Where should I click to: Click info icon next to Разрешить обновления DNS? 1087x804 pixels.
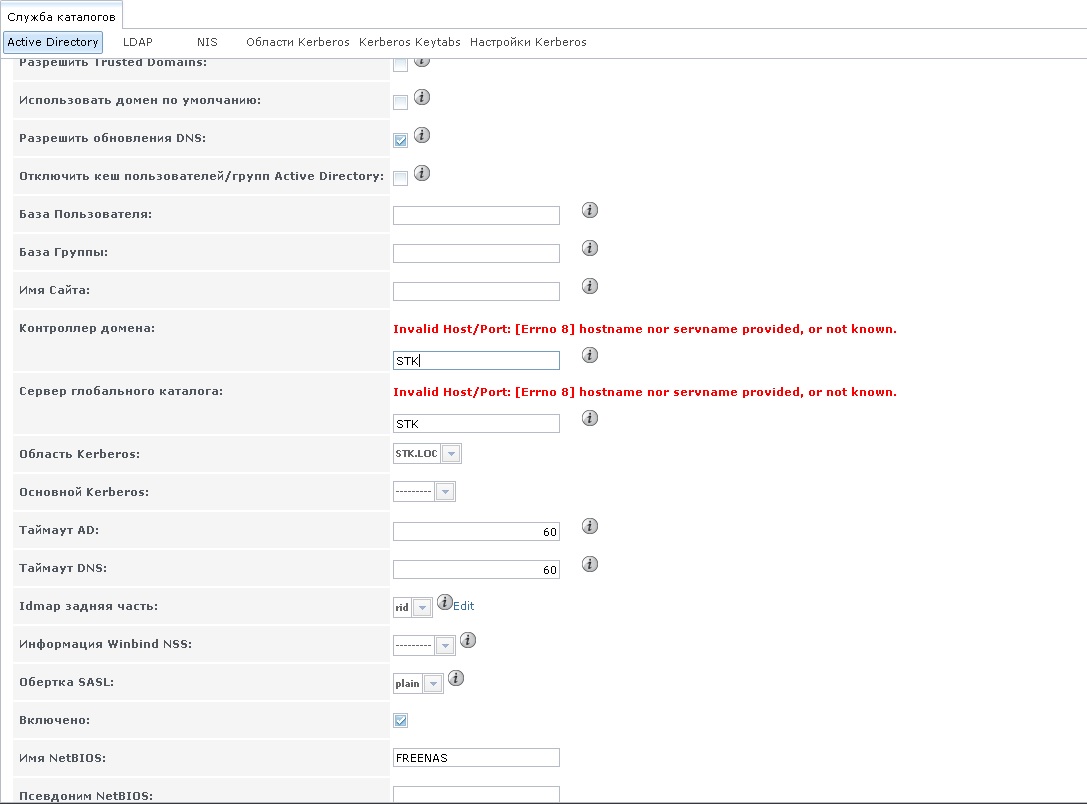pos(422,135)
